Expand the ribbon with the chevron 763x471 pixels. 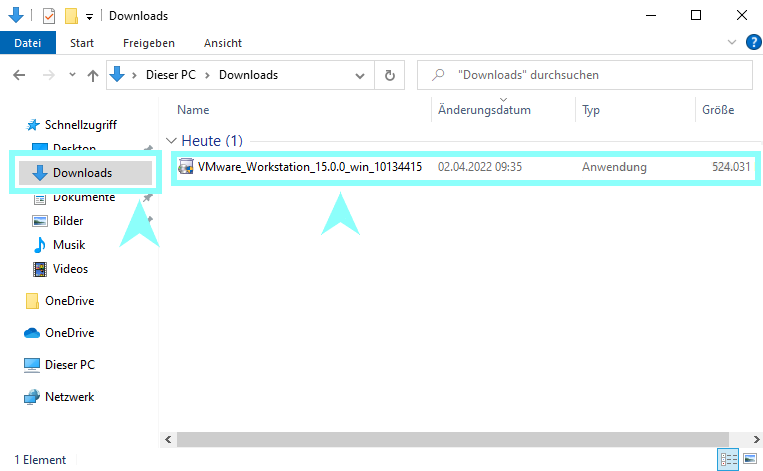point(731,42)
